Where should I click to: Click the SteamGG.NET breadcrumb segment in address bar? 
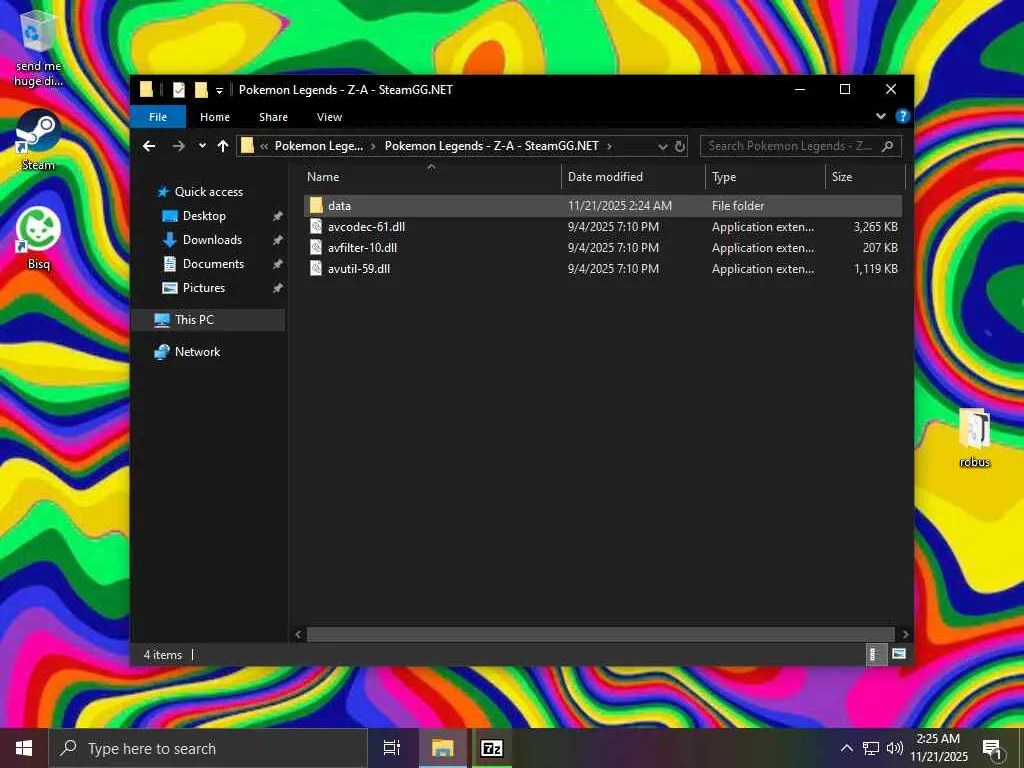(492, 146)
